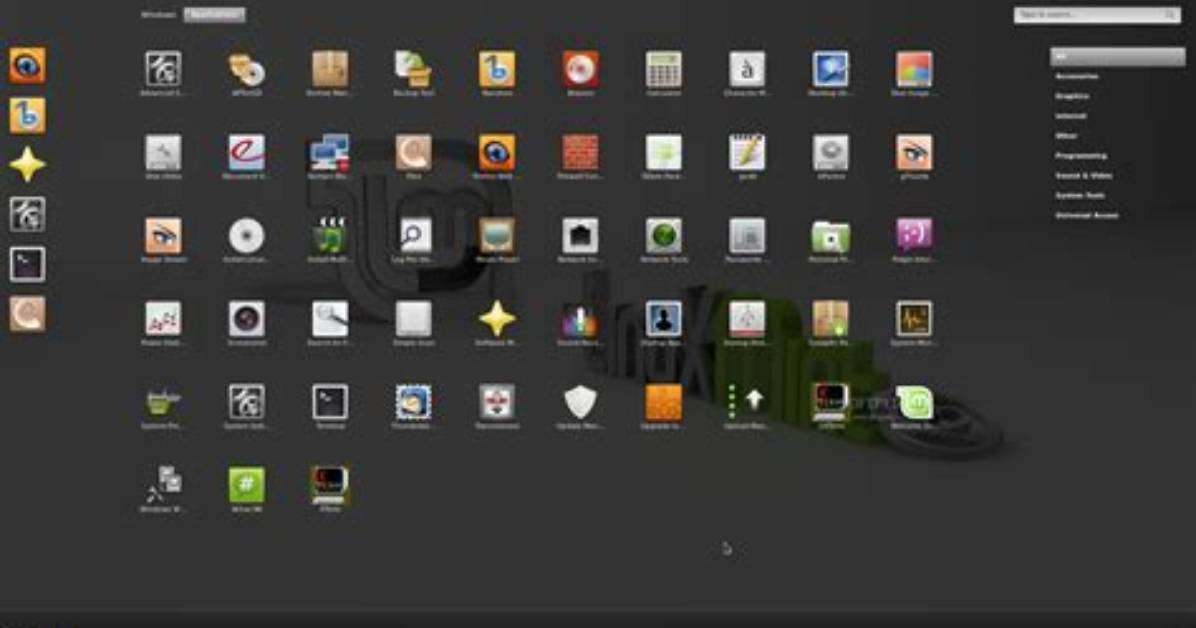Filter by the Graphics category
The image size is (1196, 628).
1072,96
